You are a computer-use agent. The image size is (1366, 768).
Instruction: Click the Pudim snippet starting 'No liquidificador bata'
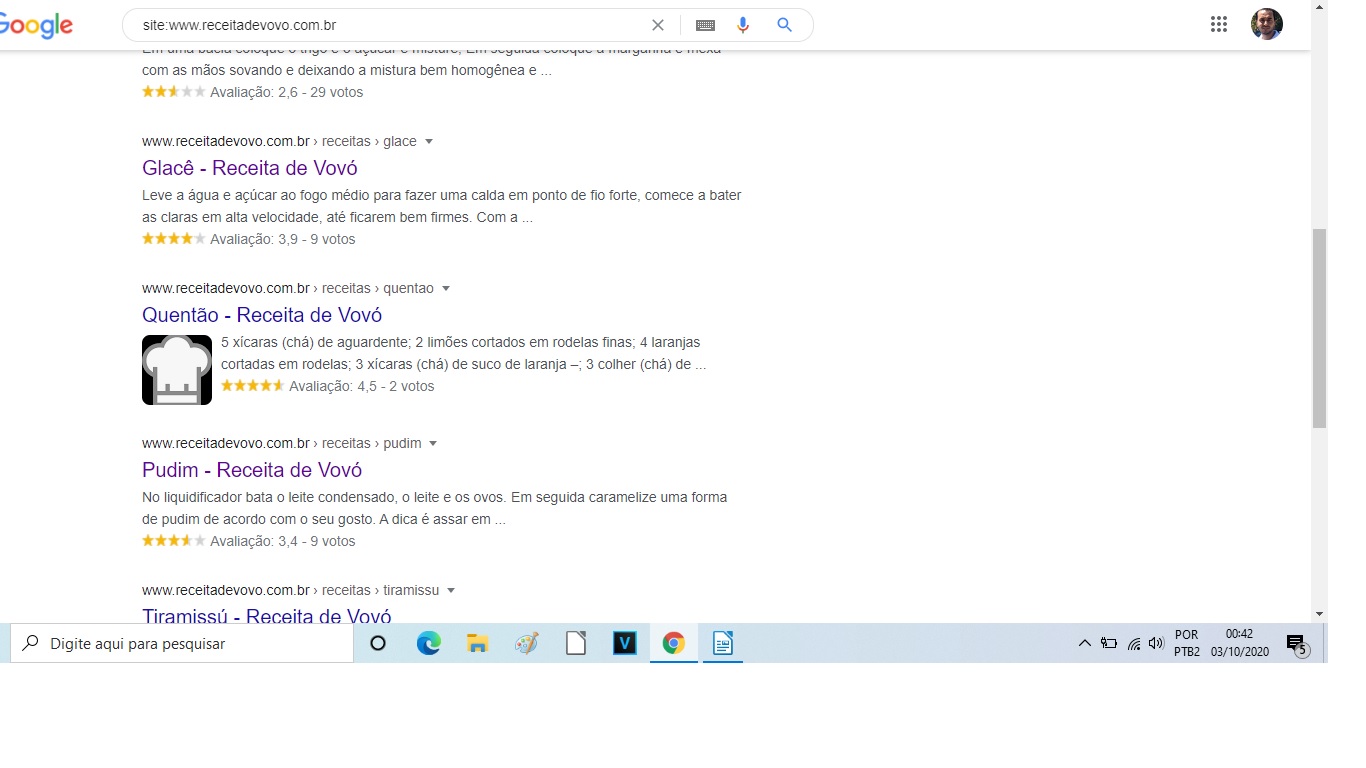[435, 508]
